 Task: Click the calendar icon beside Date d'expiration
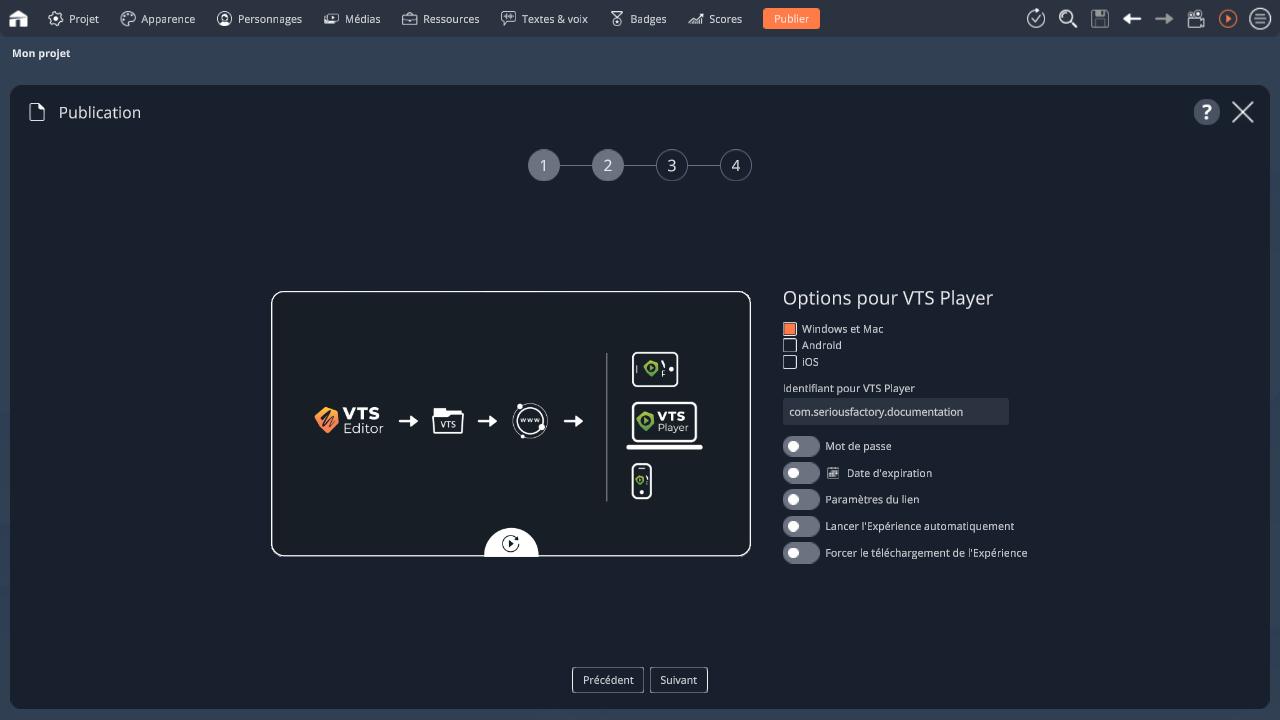tap(833, 473)
